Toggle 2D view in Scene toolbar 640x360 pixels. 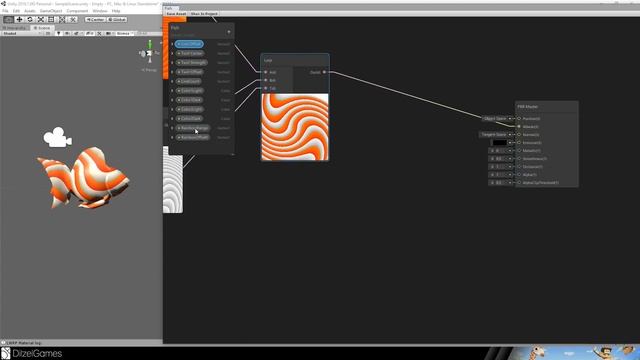click(48, 33)
